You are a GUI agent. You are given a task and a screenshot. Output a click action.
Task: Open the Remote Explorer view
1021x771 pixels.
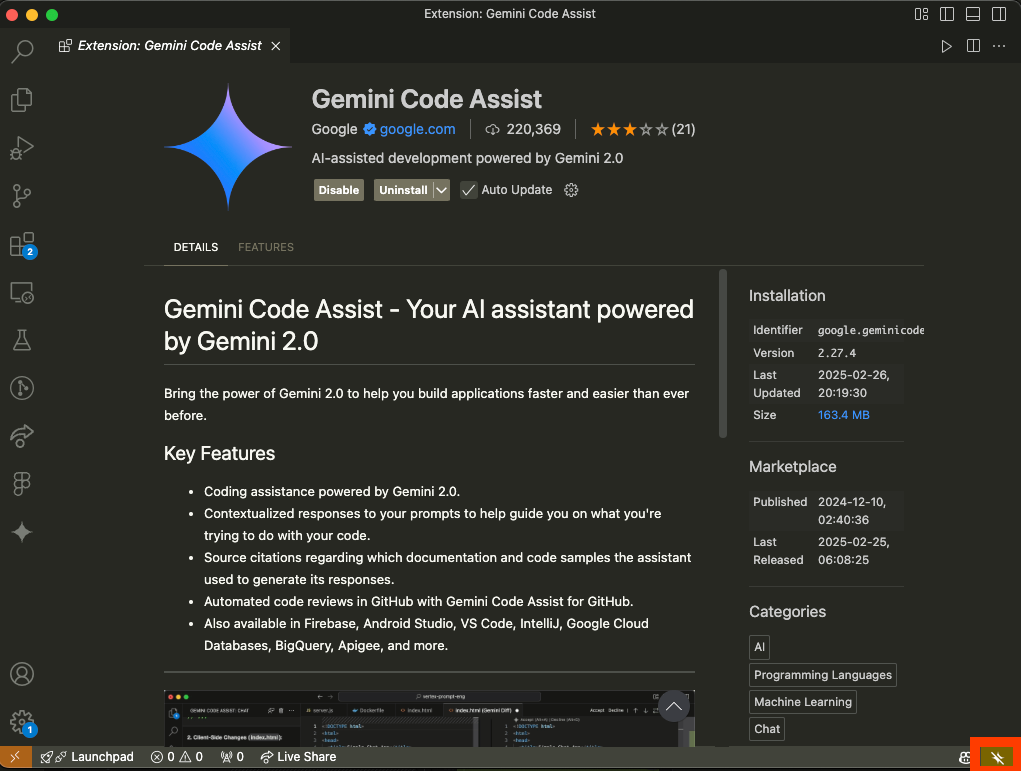point(22,293)
